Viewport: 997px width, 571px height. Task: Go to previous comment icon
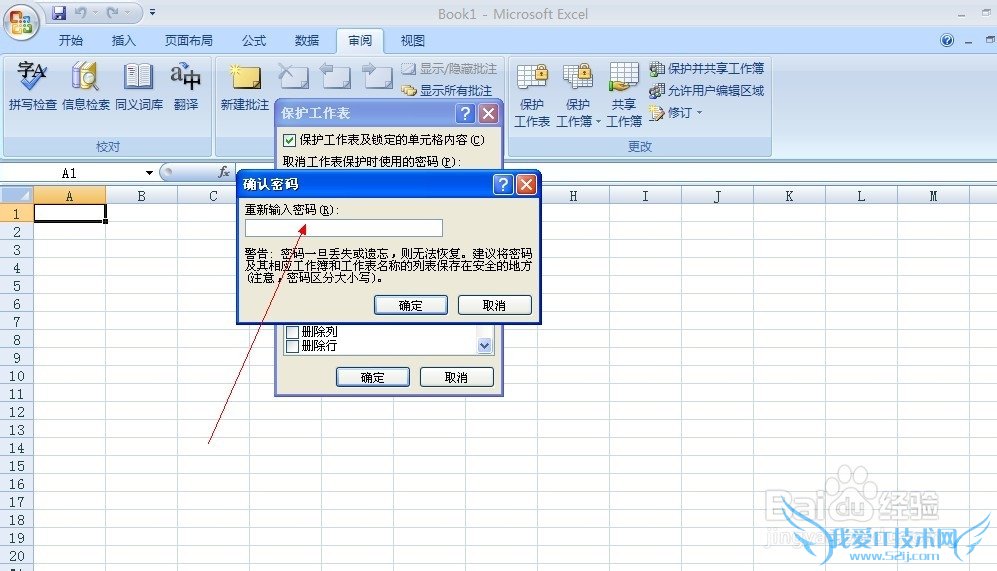tap(335, 77)
